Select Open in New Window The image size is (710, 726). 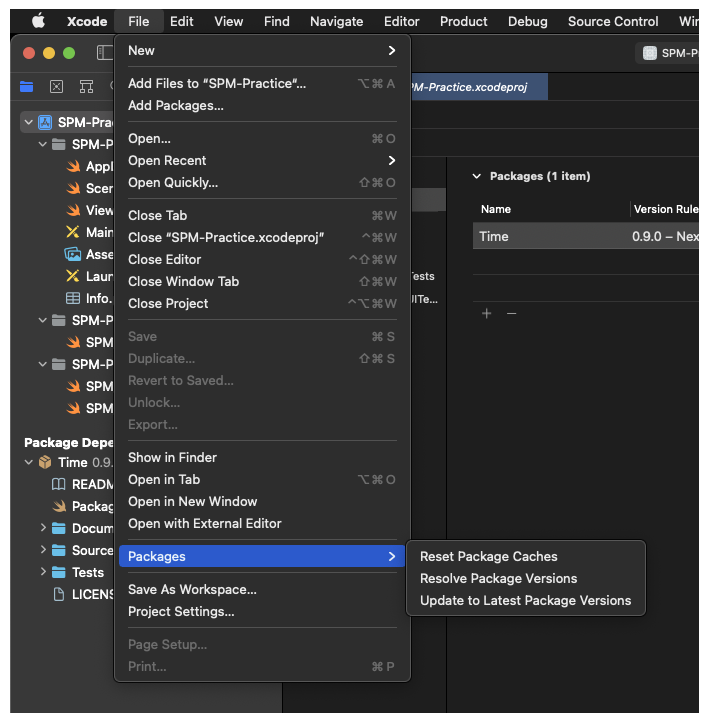coord(262,501)
